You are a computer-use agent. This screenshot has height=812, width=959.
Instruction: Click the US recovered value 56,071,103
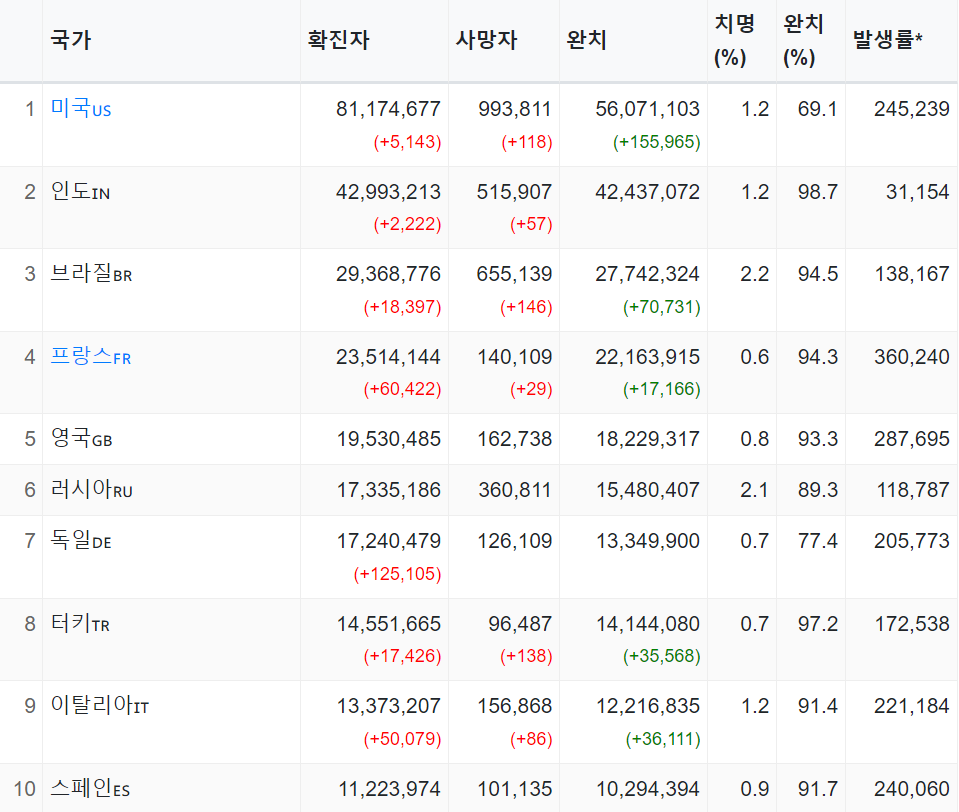coord(648,109)
